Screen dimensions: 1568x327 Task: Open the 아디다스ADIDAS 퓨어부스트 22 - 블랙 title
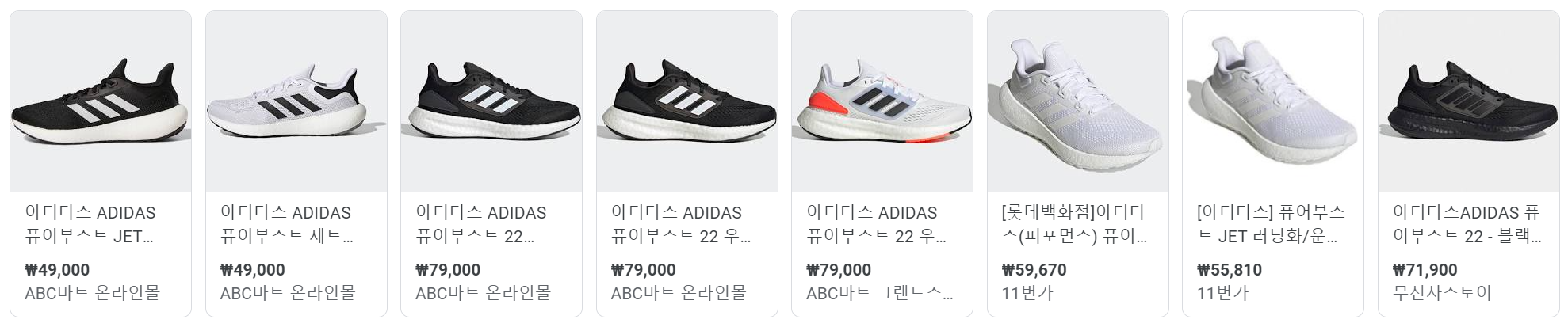1467,224
